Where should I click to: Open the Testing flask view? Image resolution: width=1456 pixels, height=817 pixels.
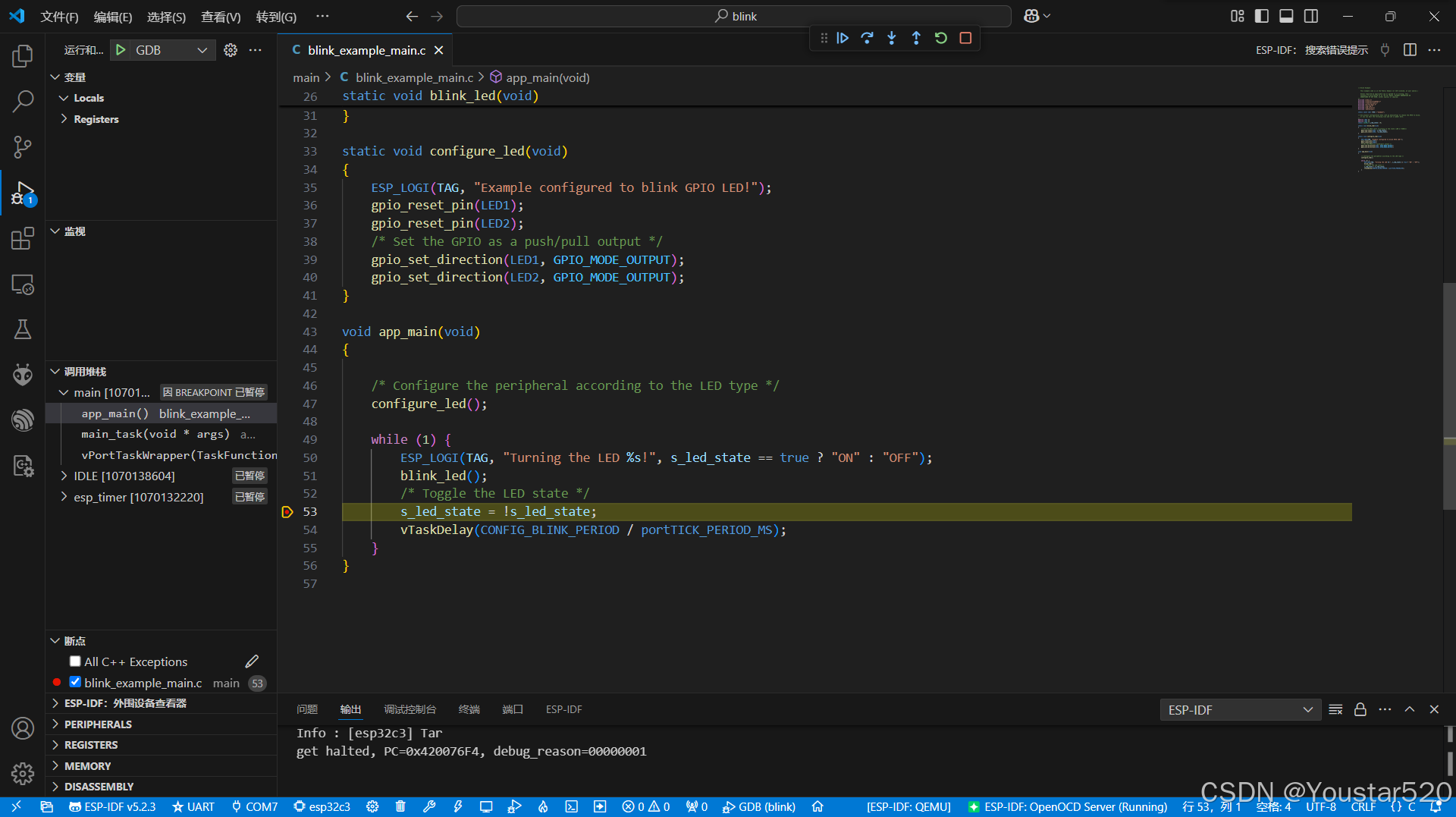(23, 329)
